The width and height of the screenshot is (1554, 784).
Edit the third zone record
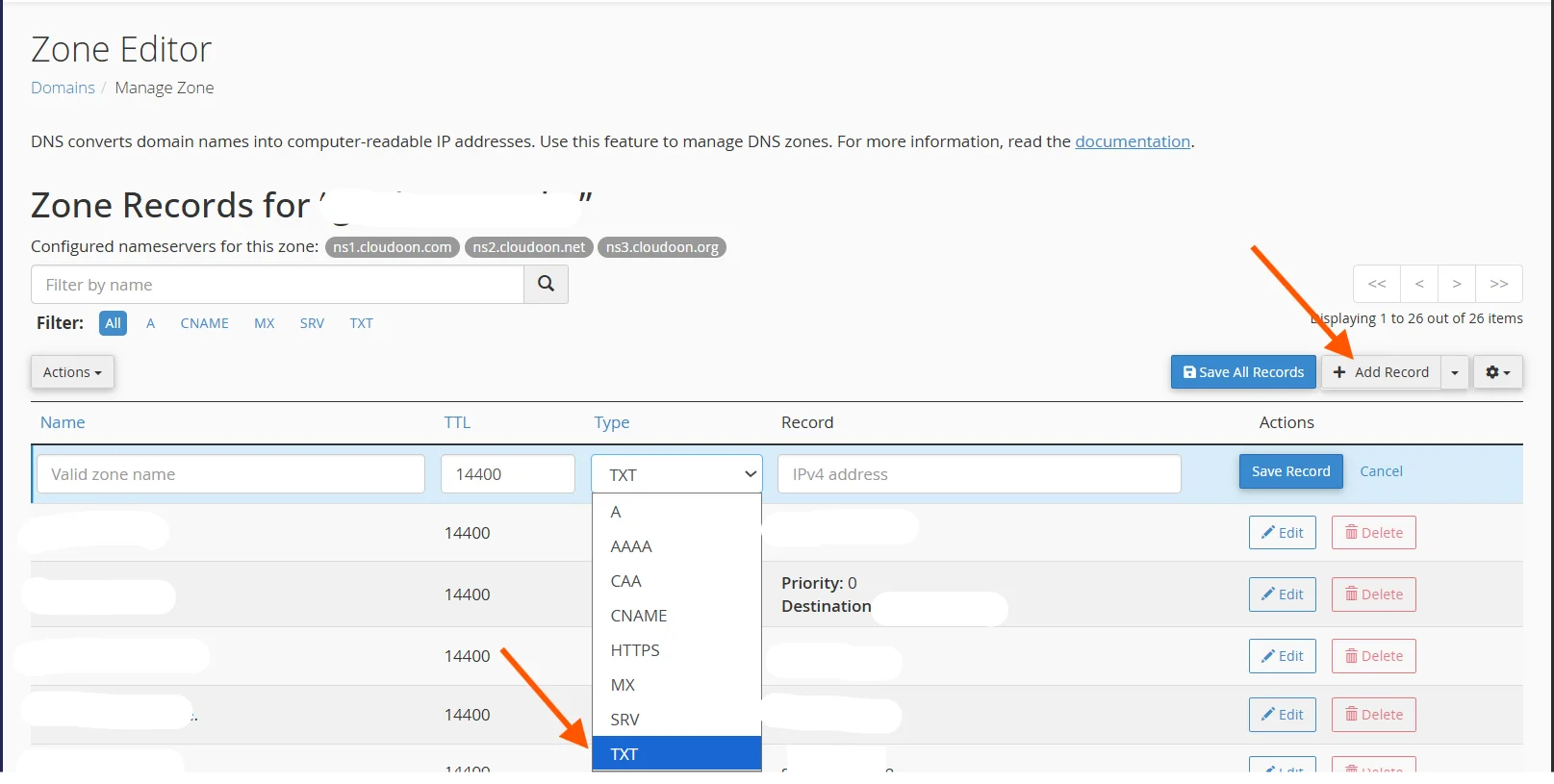1283,656
